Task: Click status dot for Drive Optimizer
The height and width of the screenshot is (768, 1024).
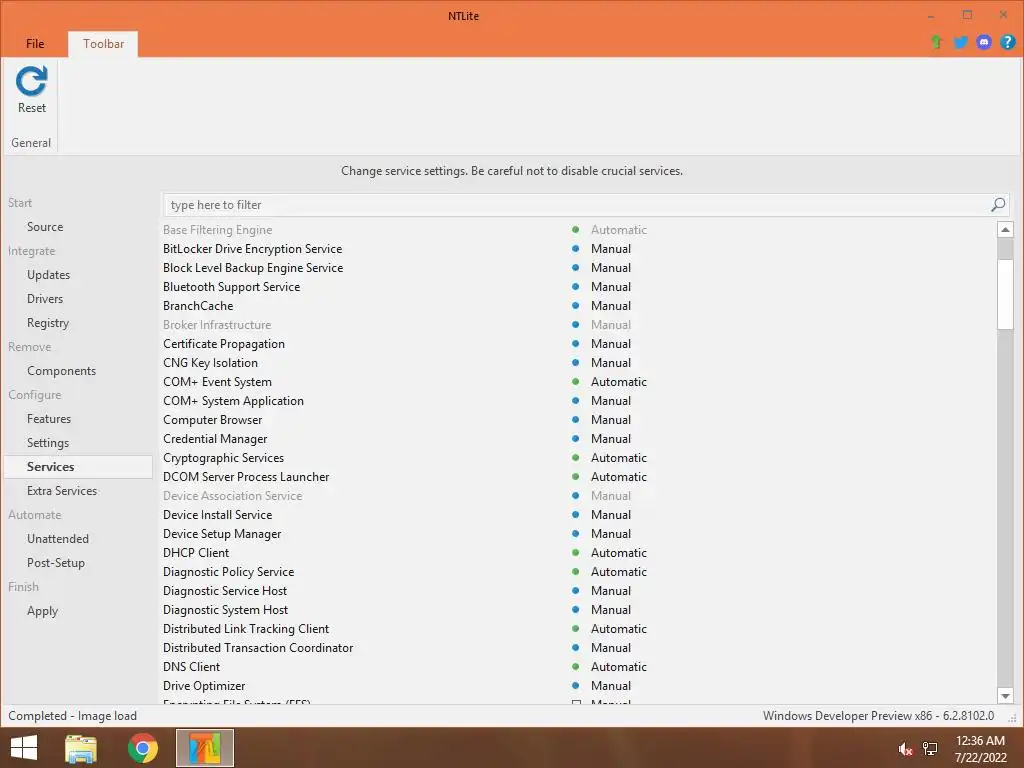Action: pos(575,686)
